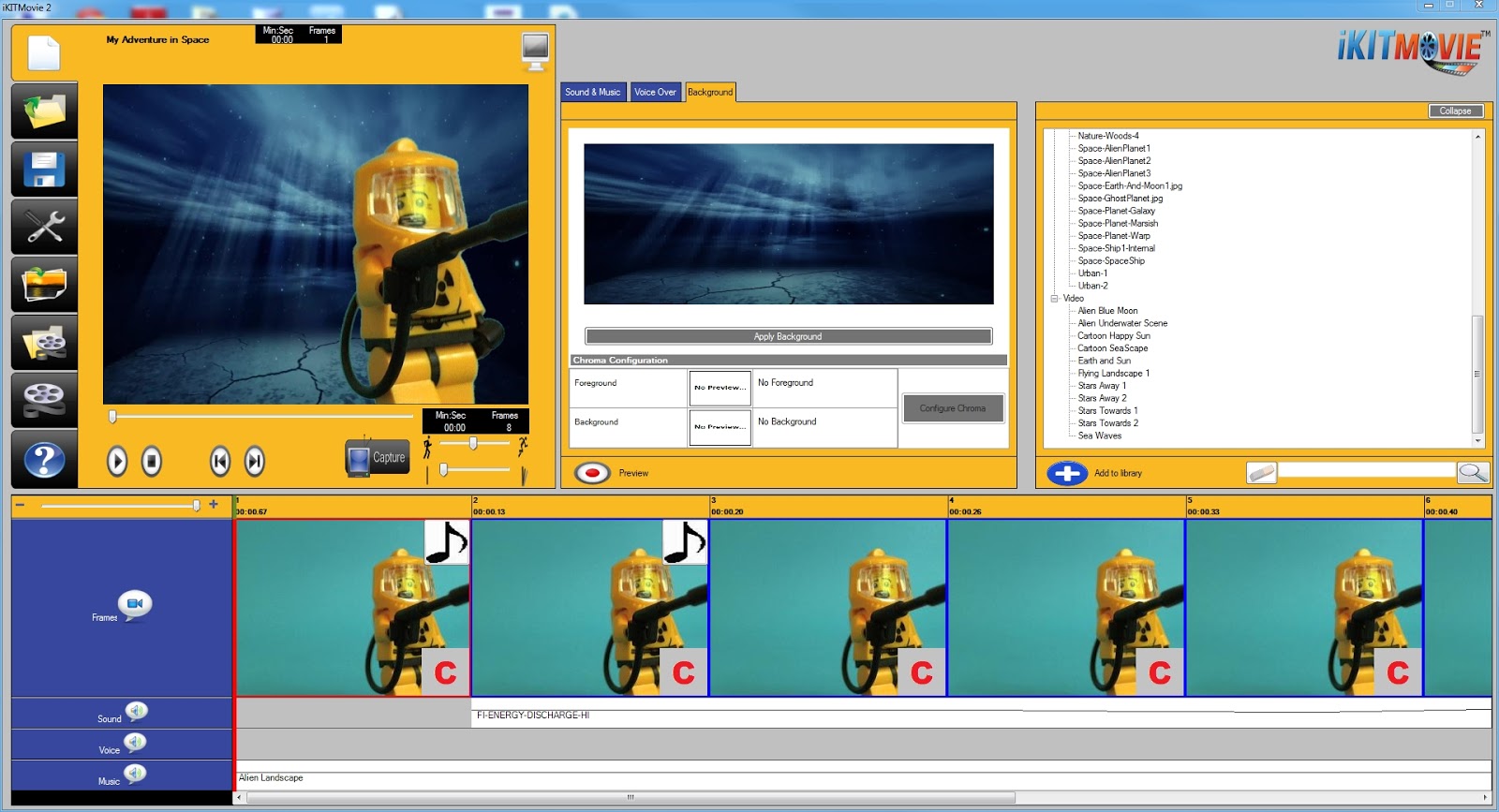
Task: Collapse the library panel
Action: [1455, 111]
